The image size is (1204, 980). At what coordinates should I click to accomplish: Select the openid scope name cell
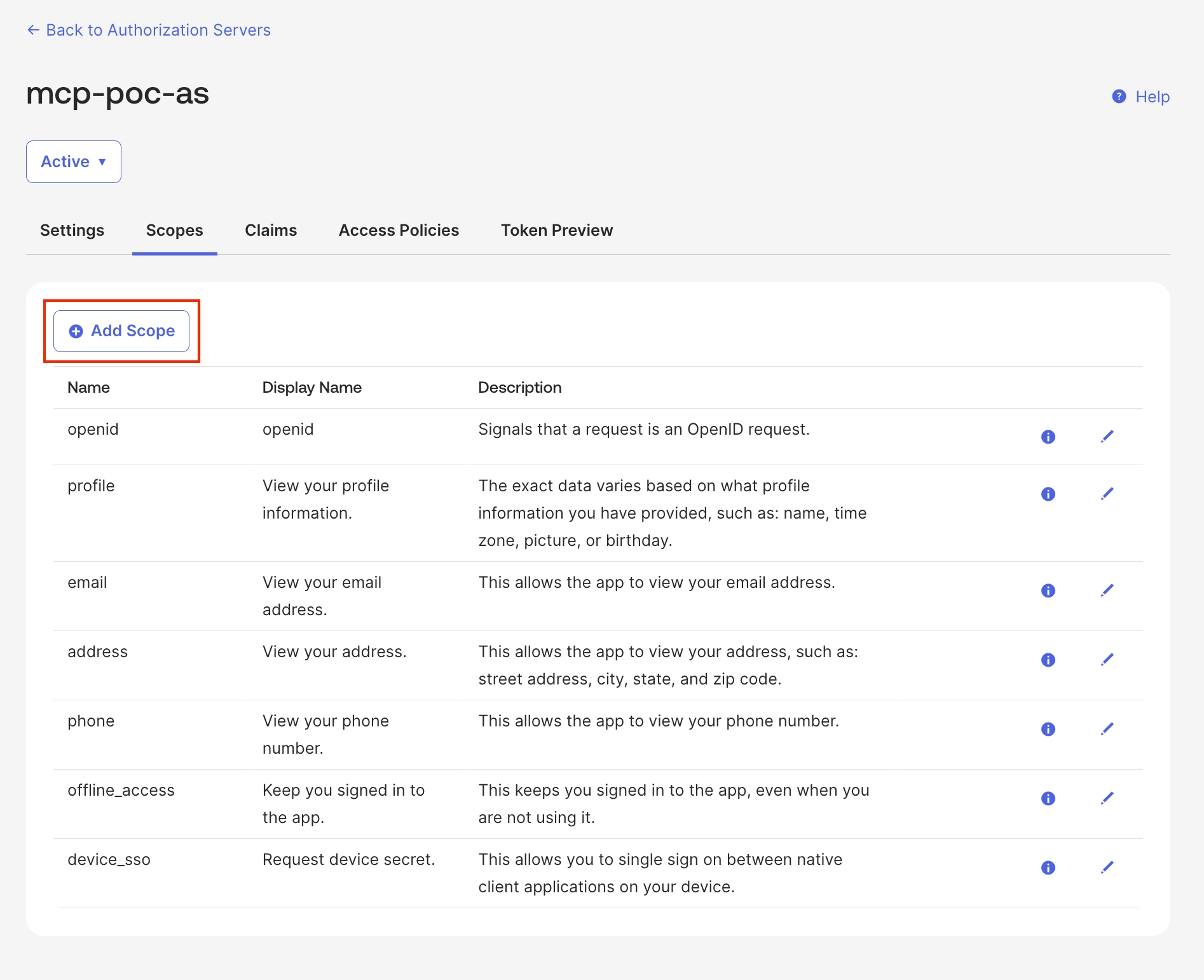(93, 430)
